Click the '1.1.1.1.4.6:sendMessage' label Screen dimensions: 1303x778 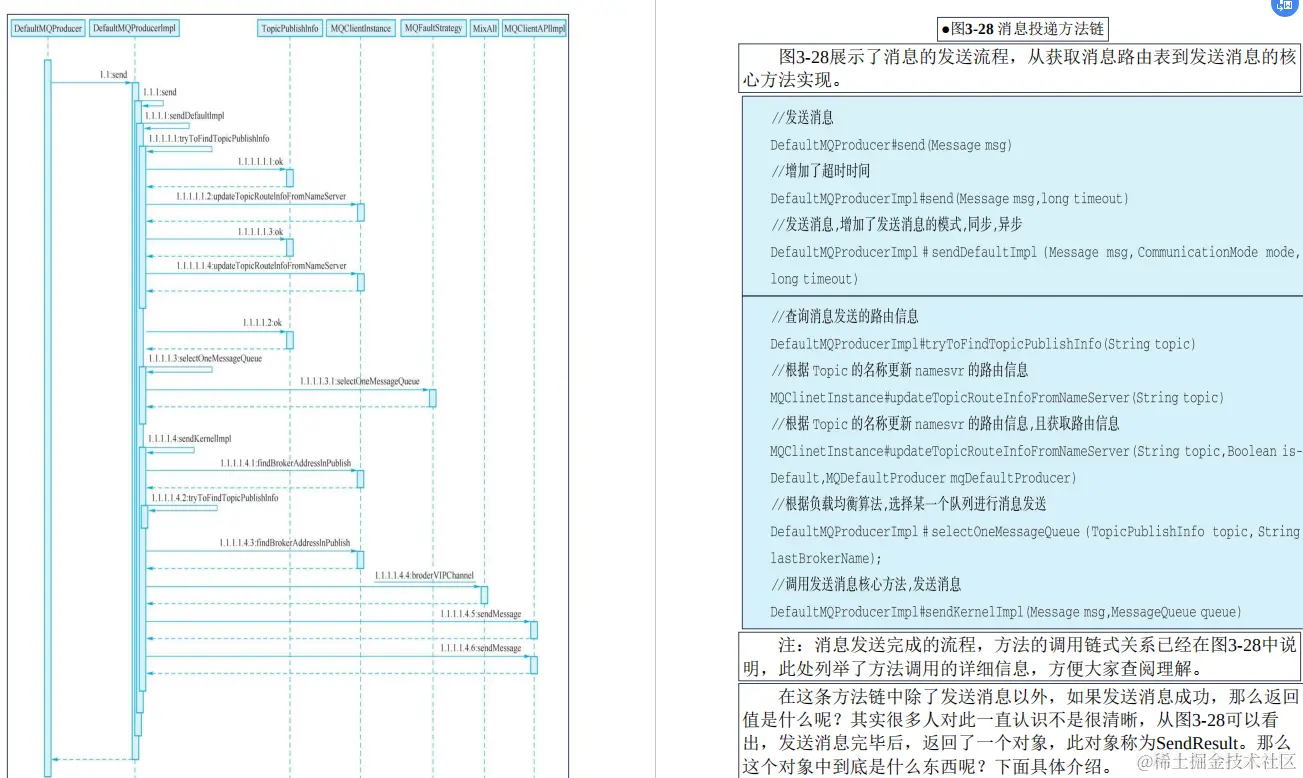[481, 648]
